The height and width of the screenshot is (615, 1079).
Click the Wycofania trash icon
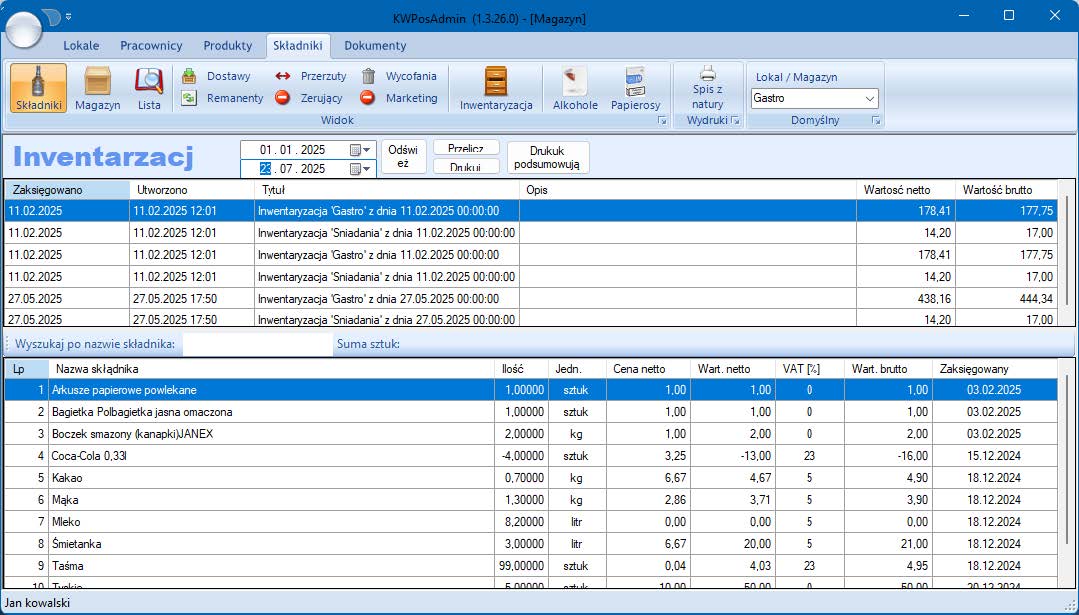[368, 76]
